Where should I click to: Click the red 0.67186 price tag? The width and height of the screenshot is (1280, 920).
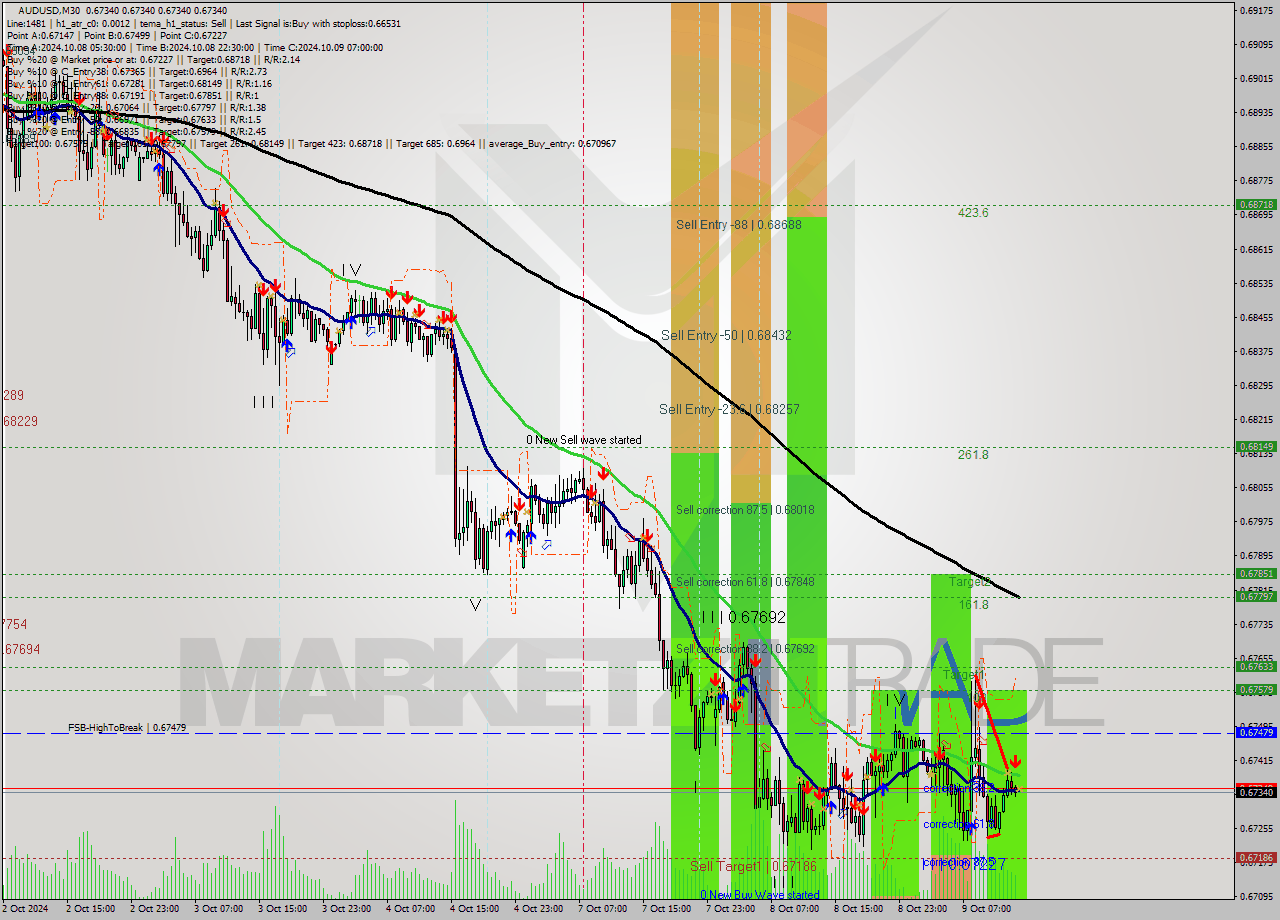1256,857
